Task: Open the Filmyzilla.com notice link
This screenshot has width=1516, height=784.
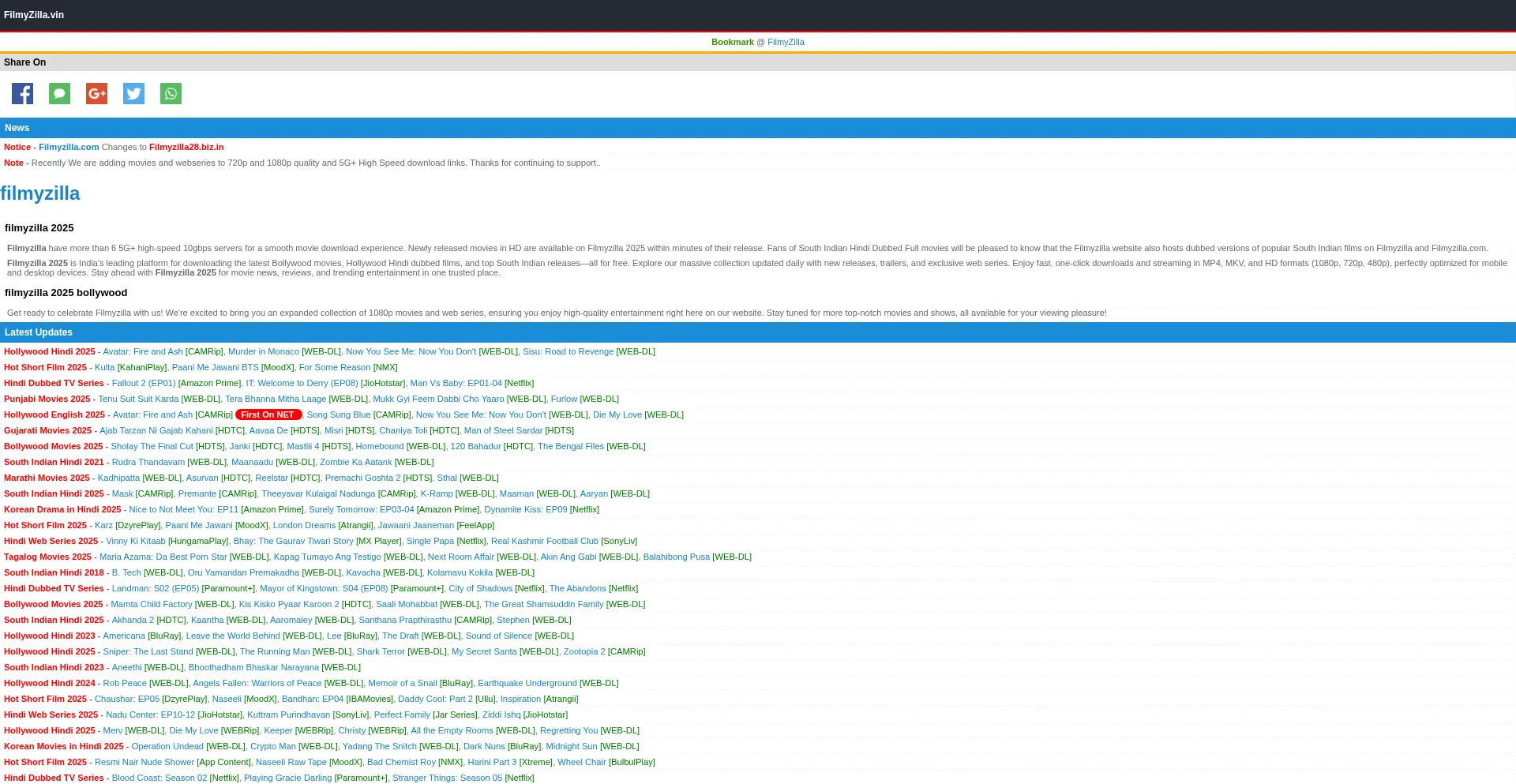Action: (x=69, y=148)
